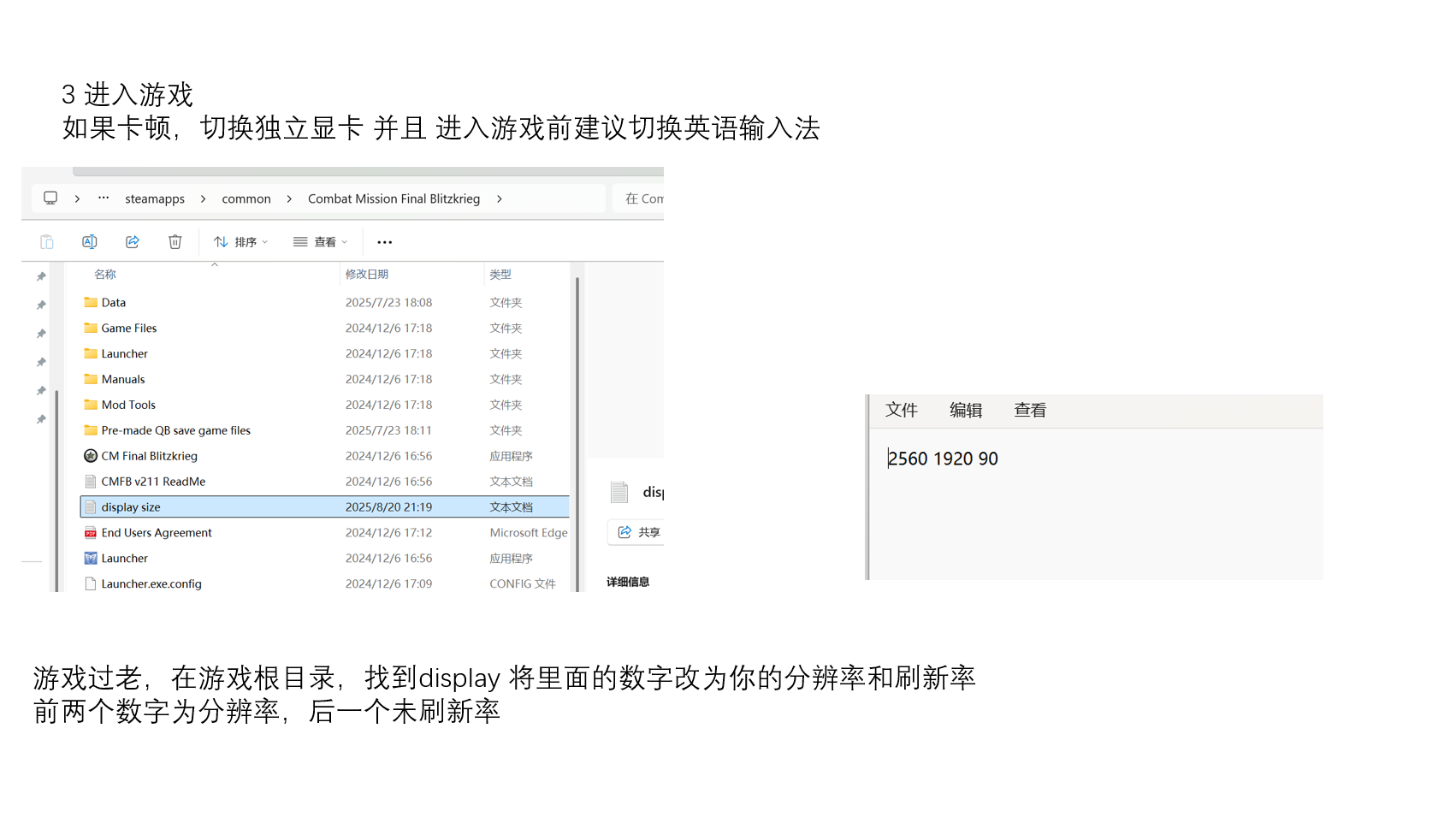Open the Notepad File (文件) menu

(x=901, y=411)
